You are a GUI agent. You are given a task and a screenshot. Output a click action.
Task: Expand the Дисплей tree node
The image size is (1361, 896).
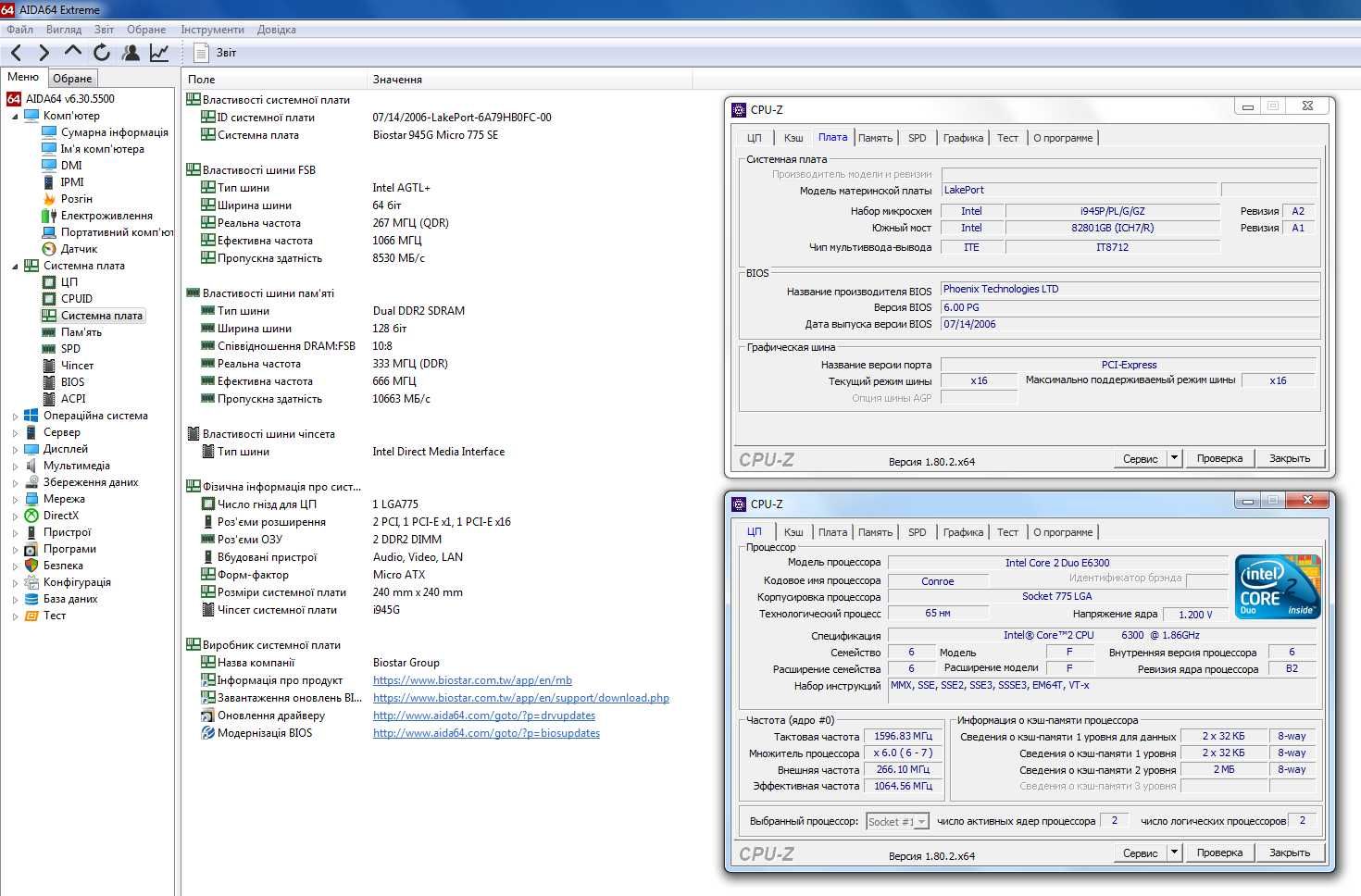point(15,450)
